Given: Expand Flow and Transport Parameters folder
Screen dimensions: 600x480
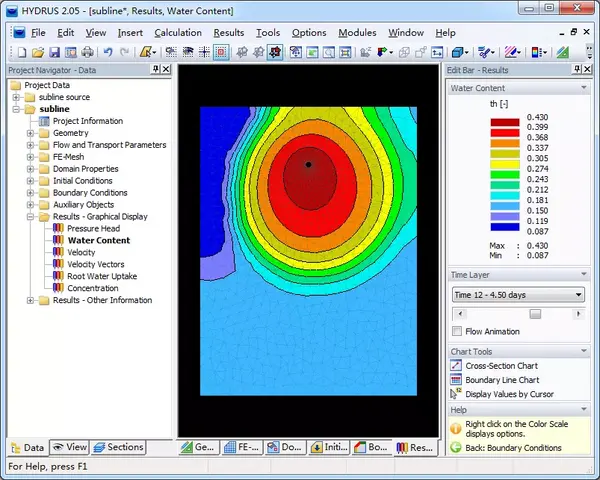Looking at the screenshot, I should click(x=30, y=145).
